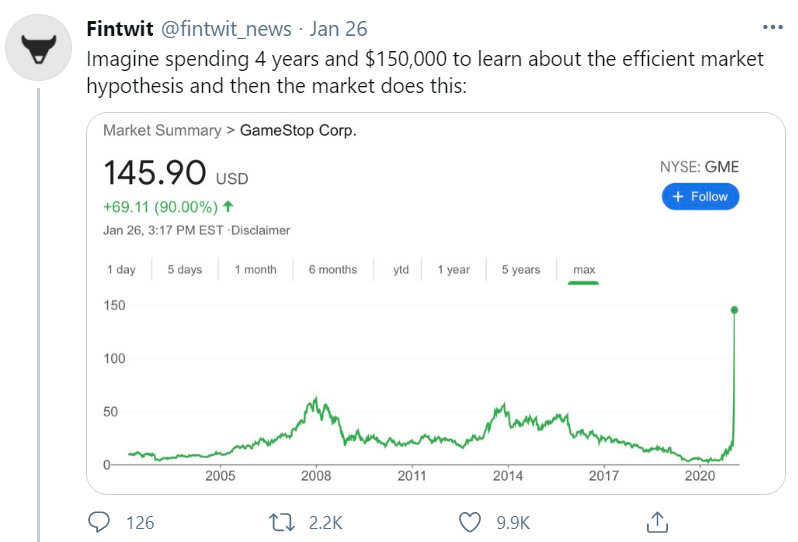Select the max chart range tab
The height and width of the screenshot is (542, 798).
pos(584,269)
